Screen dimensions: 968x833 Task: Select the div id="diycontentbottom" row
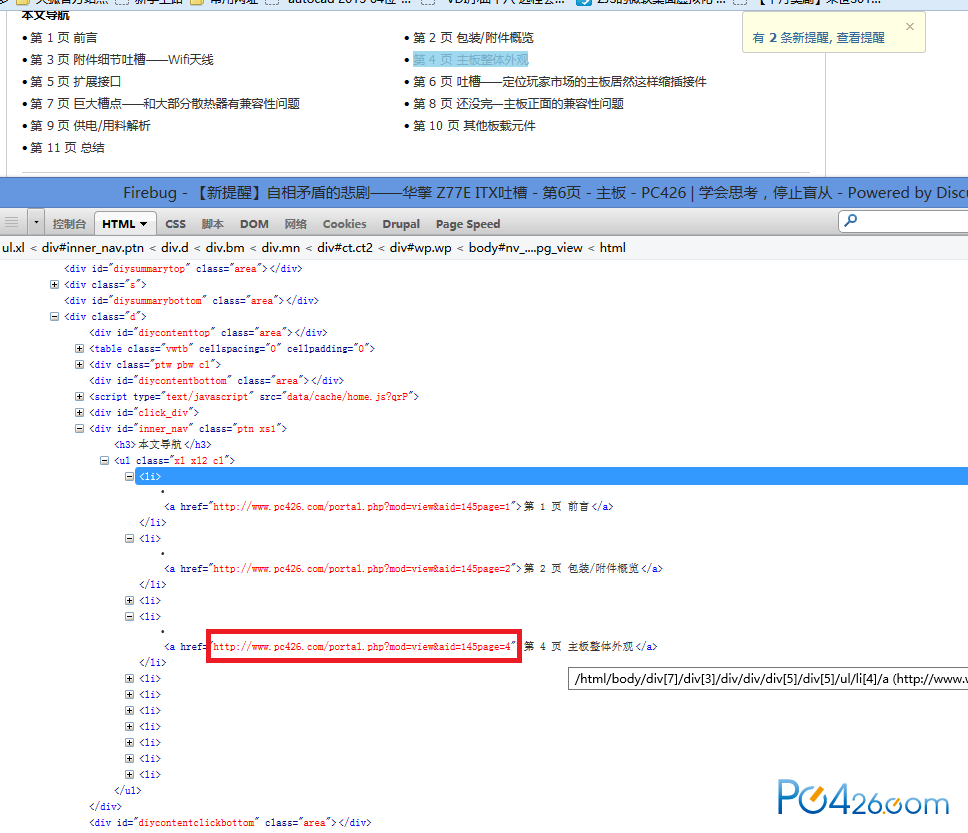[x=216, y=381]
